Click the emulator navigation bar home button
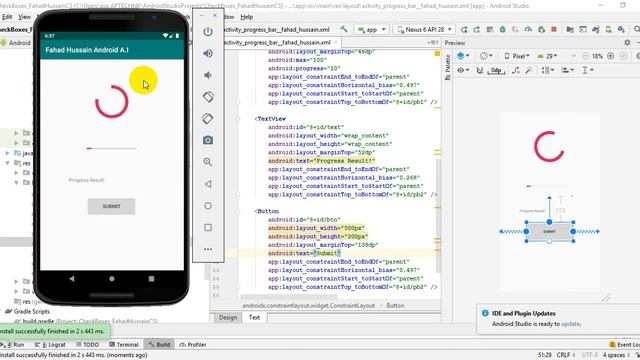Image resolution: width=640 pixels, height=360 pixels. click(111, 279)
